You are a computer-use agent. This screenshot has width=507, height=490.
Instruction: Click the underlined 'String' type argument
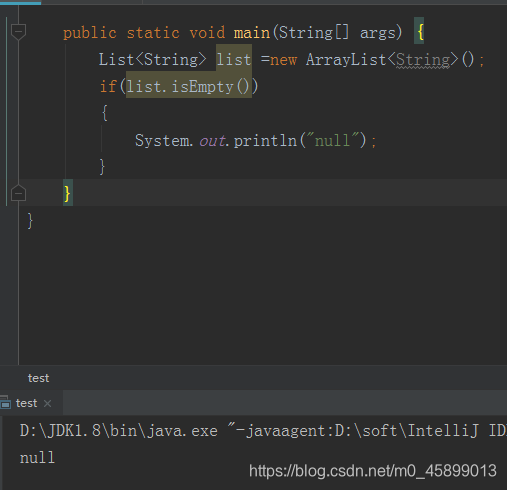[423, 60]
